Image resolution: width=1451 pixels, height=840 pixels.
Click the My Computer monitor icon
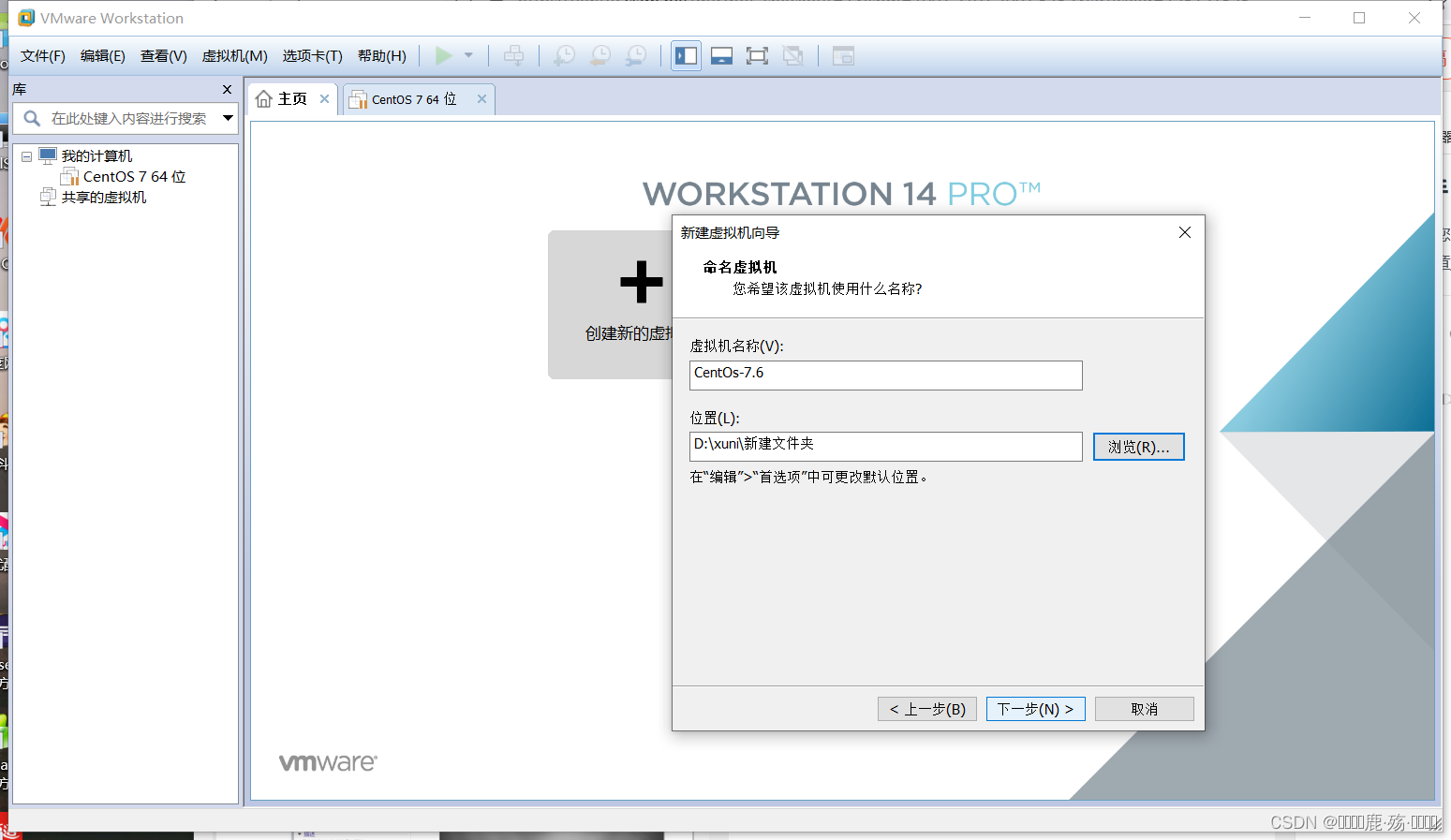click(x=48, y=155)
